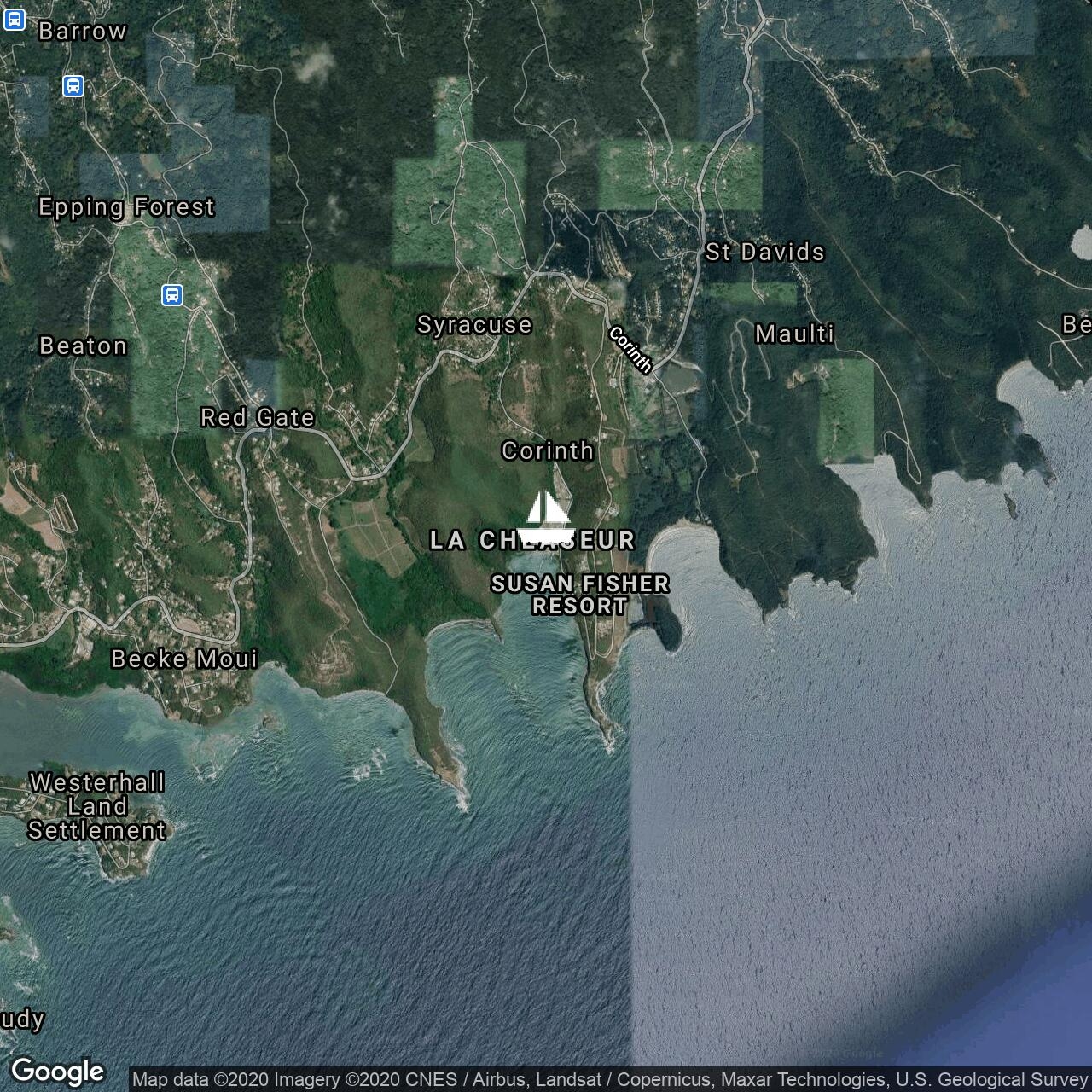Click the horizontal Corinth town label
1092x1092 pixels.
[547, 450]
